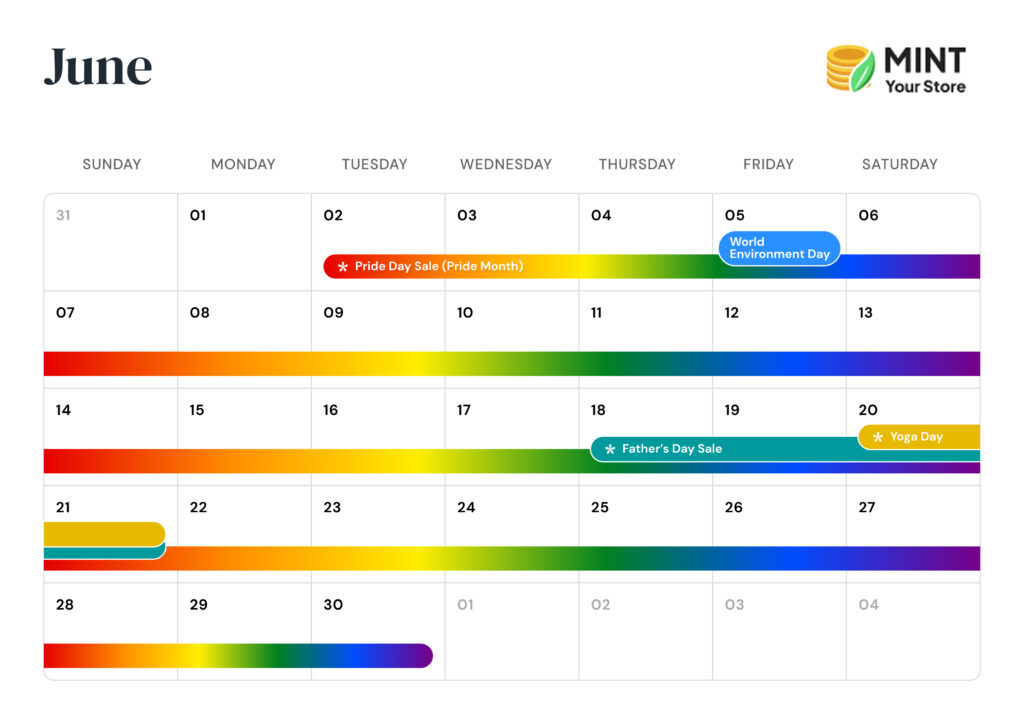Click the WEDNESDAY column header
Image resolution: width=1024 pixels, height=724 pixels.
[x=505, y=164]
